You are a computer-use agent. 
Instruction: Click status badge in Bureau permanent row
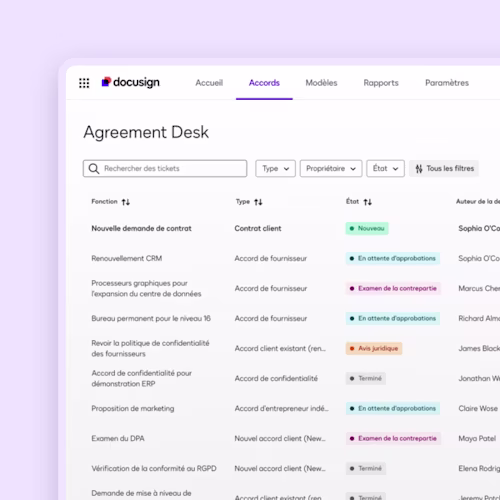[x=393, y=318]
